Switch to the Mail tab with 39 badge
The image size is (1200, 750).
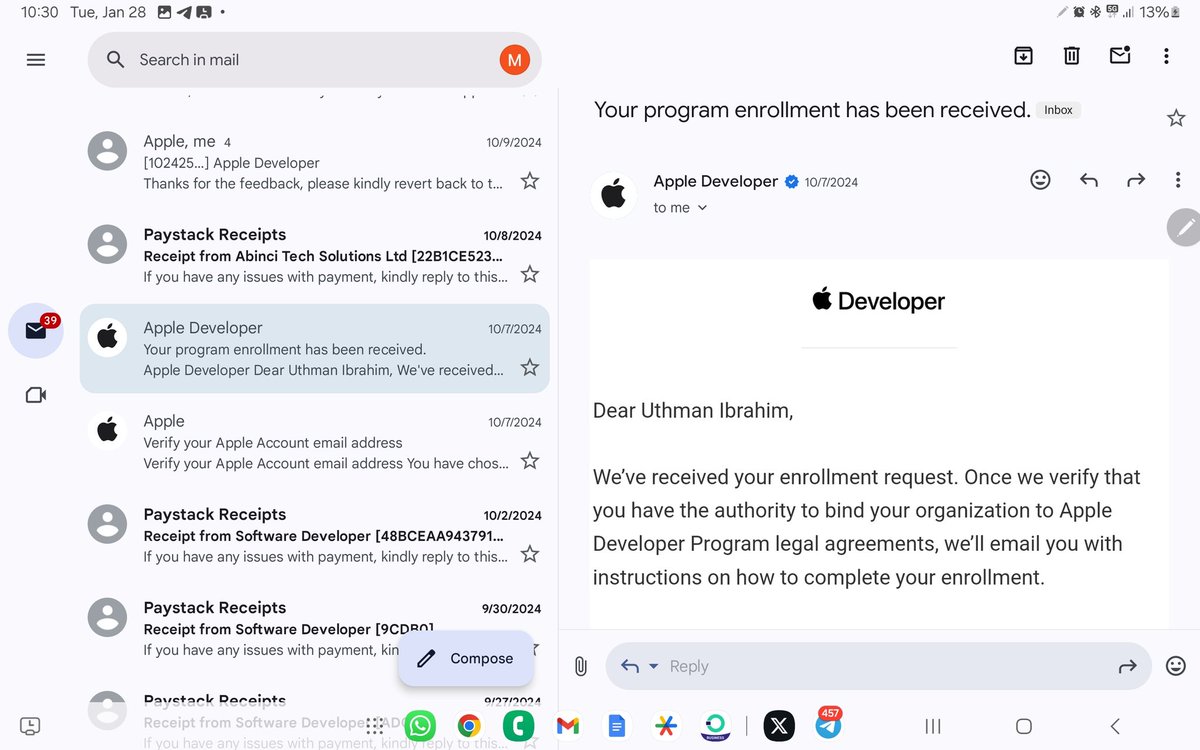click(x=36, y=331)
